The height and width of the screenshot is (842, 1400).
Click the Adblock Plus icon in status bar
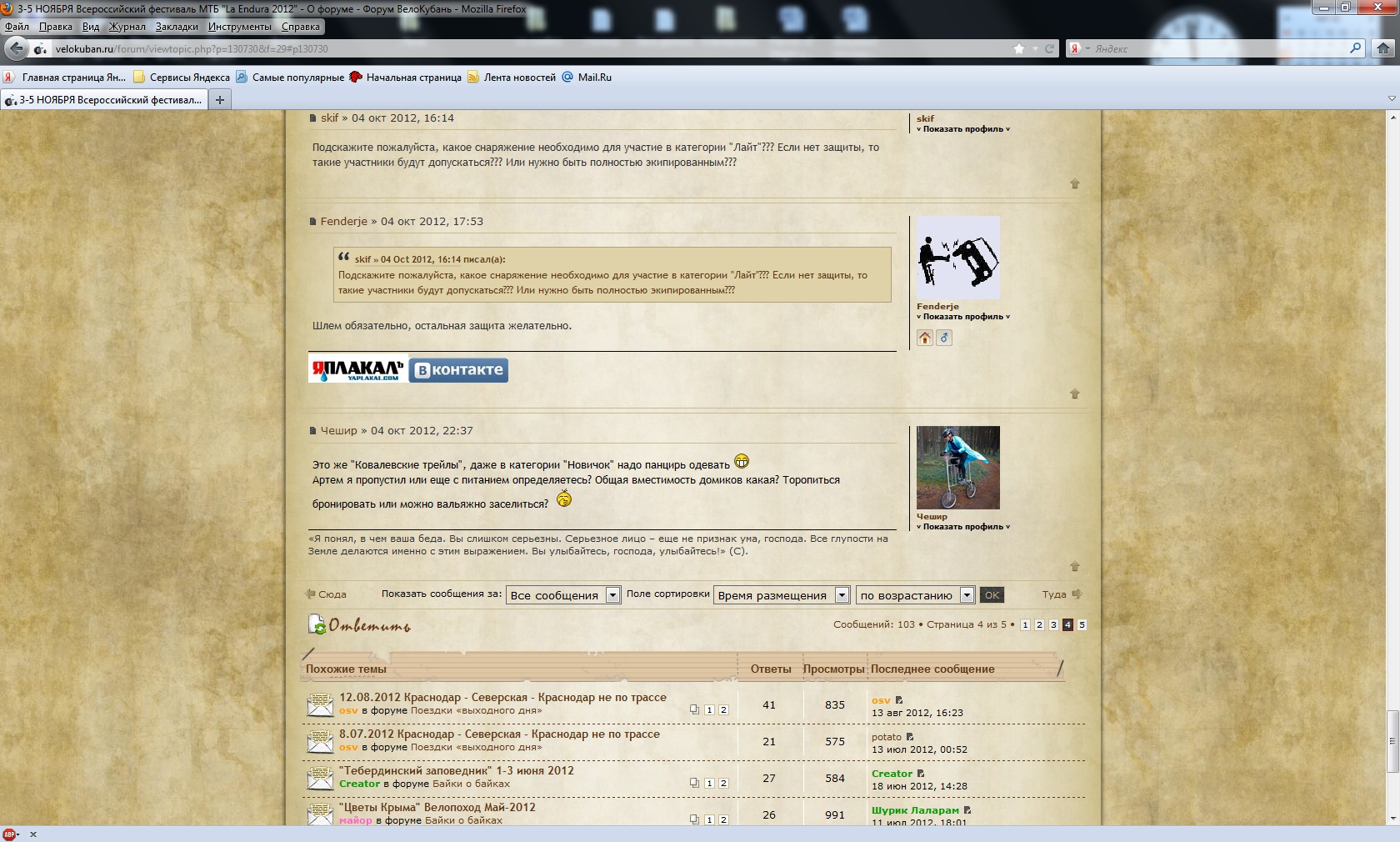click(x=10, y=834)
